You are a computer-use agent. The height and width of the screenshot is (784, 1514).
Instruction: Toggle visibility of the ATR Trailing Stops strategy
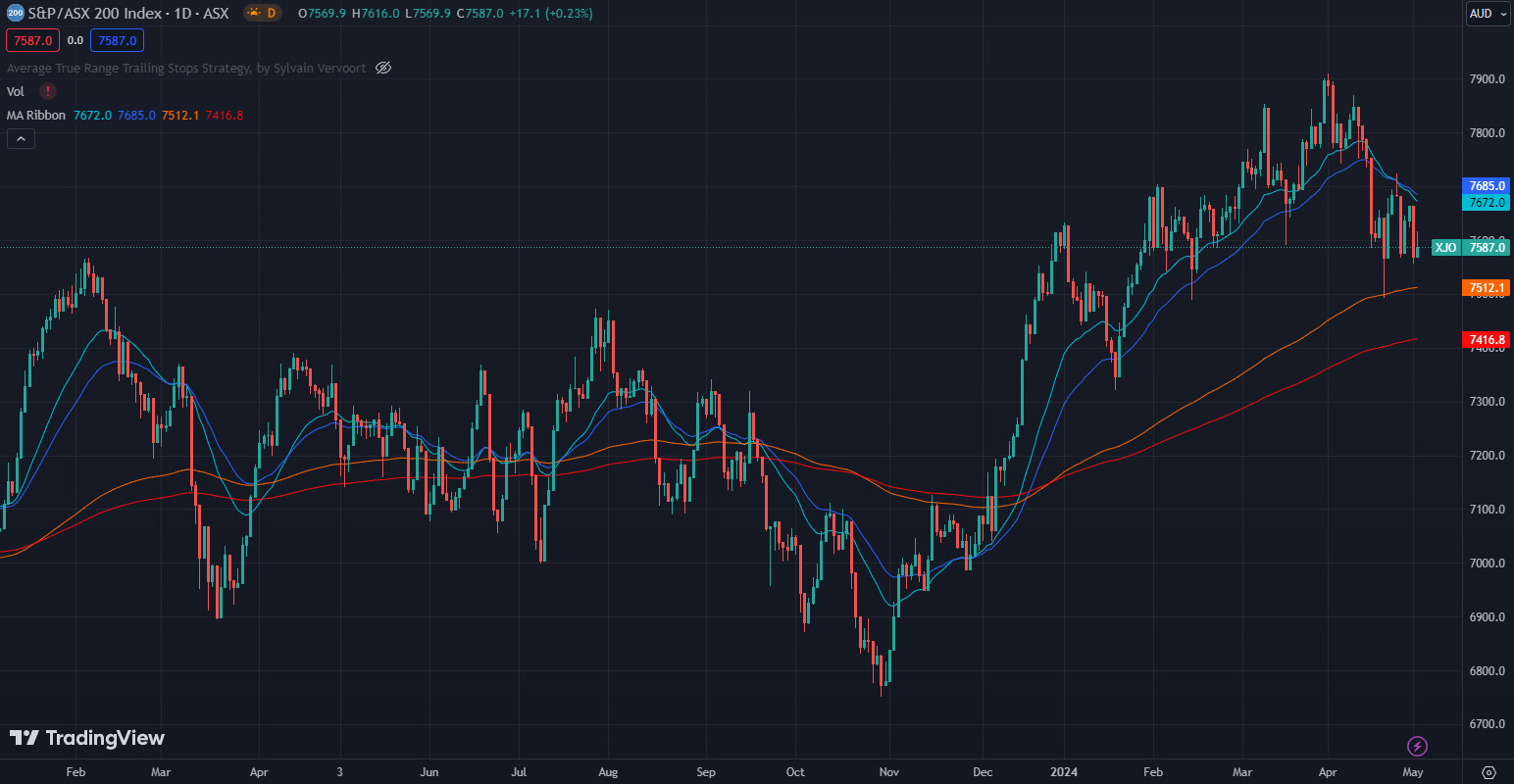tap(383, 68)
